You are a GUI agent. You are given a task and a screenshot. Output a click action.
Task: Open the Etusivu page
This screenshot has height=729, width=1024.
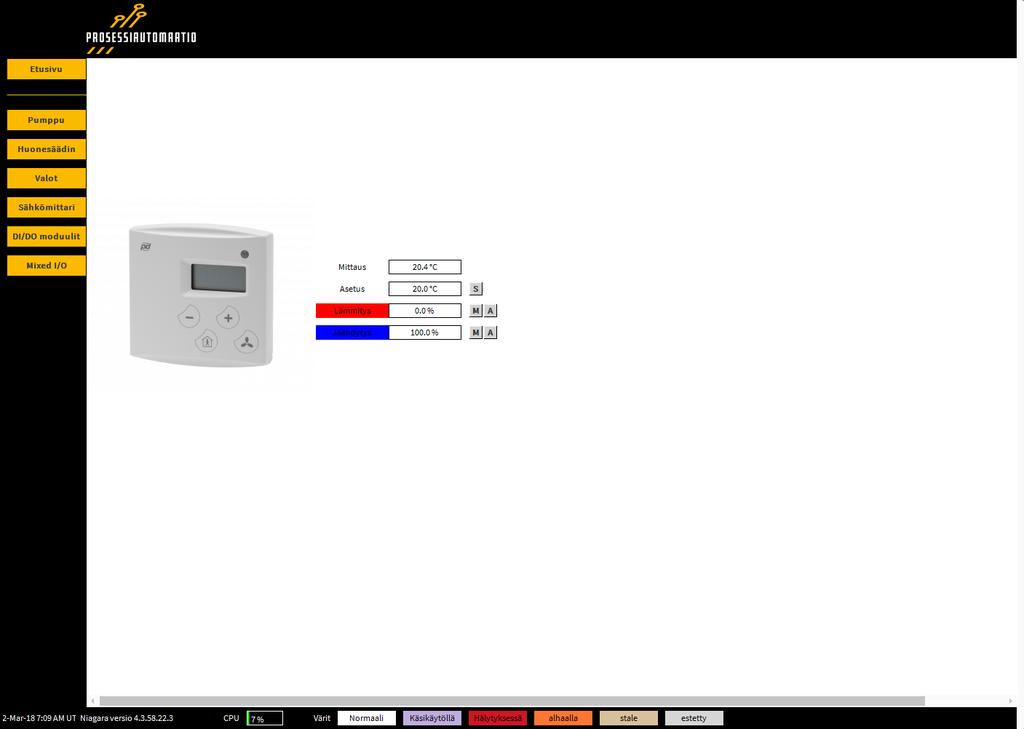[x=46, y=69]
